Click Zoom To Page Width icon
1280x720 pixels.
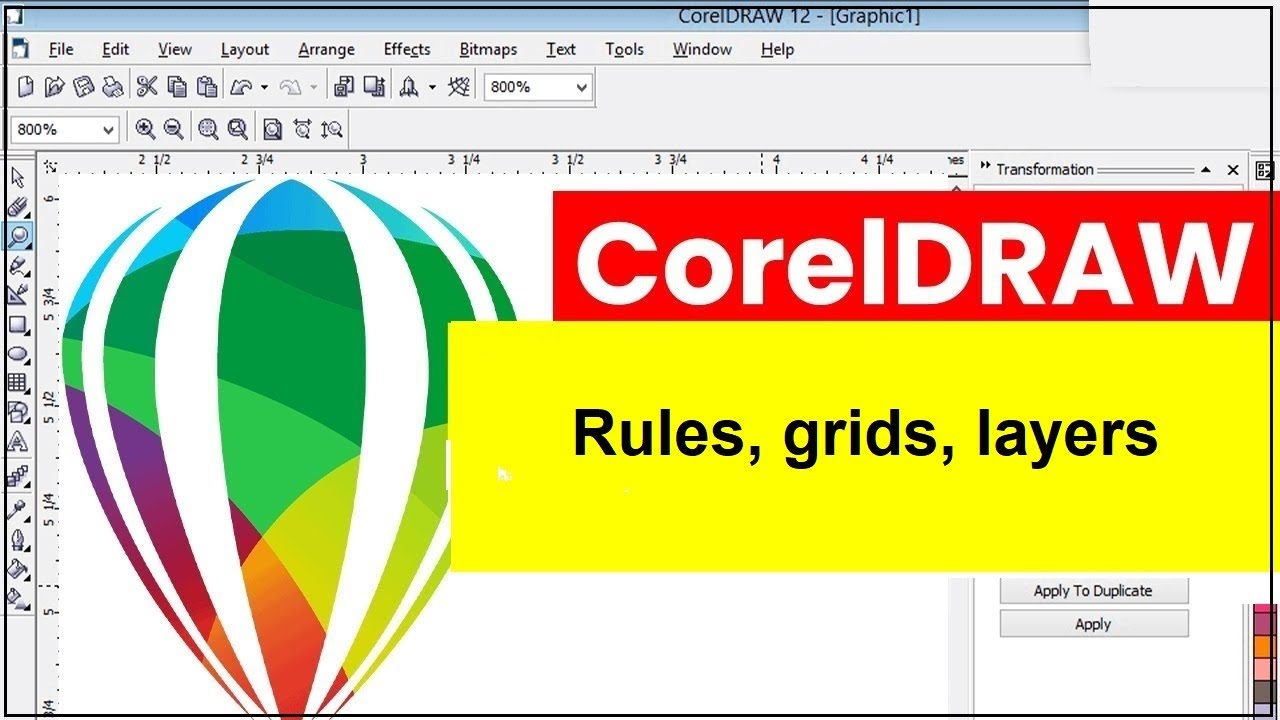[302, 129]
